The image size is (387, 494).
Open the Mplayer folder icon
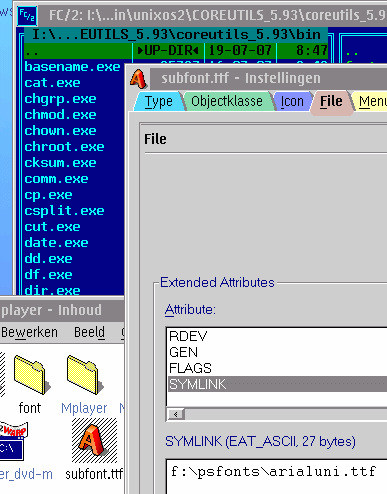(x=85, y=375)
